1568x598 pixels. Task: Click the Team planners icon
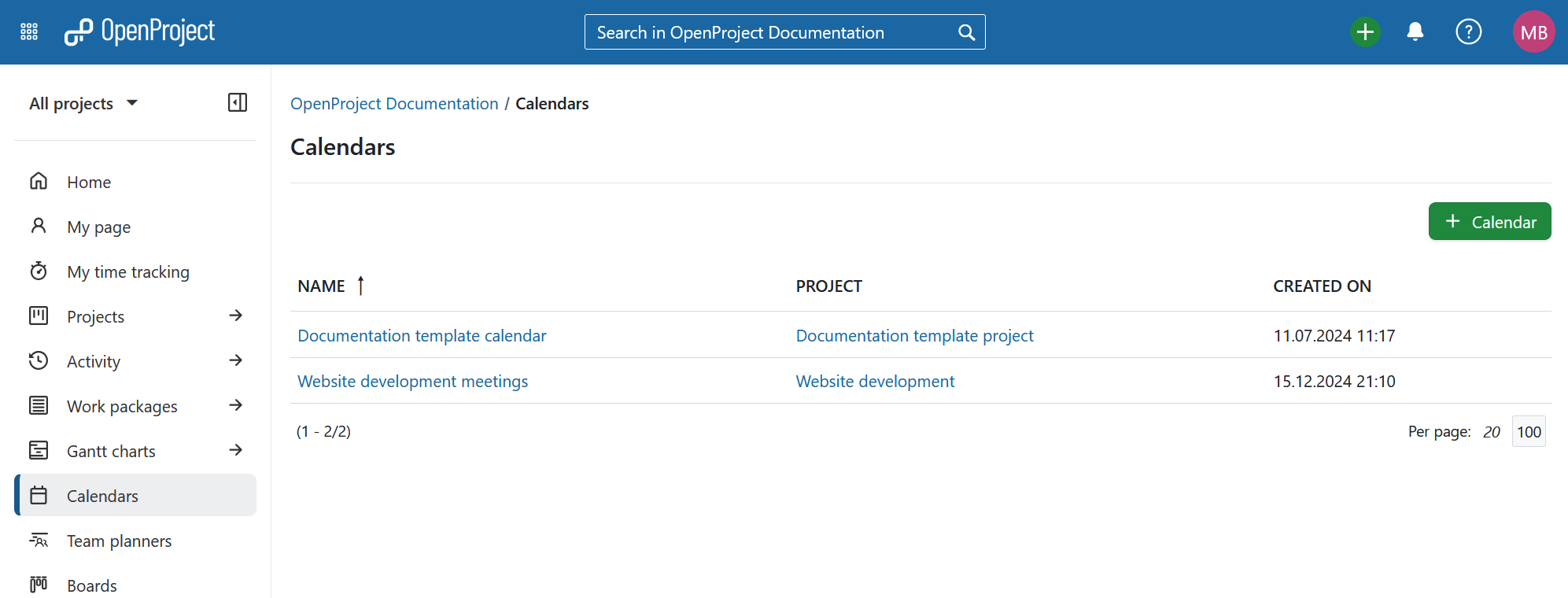(x=39, y=540)
